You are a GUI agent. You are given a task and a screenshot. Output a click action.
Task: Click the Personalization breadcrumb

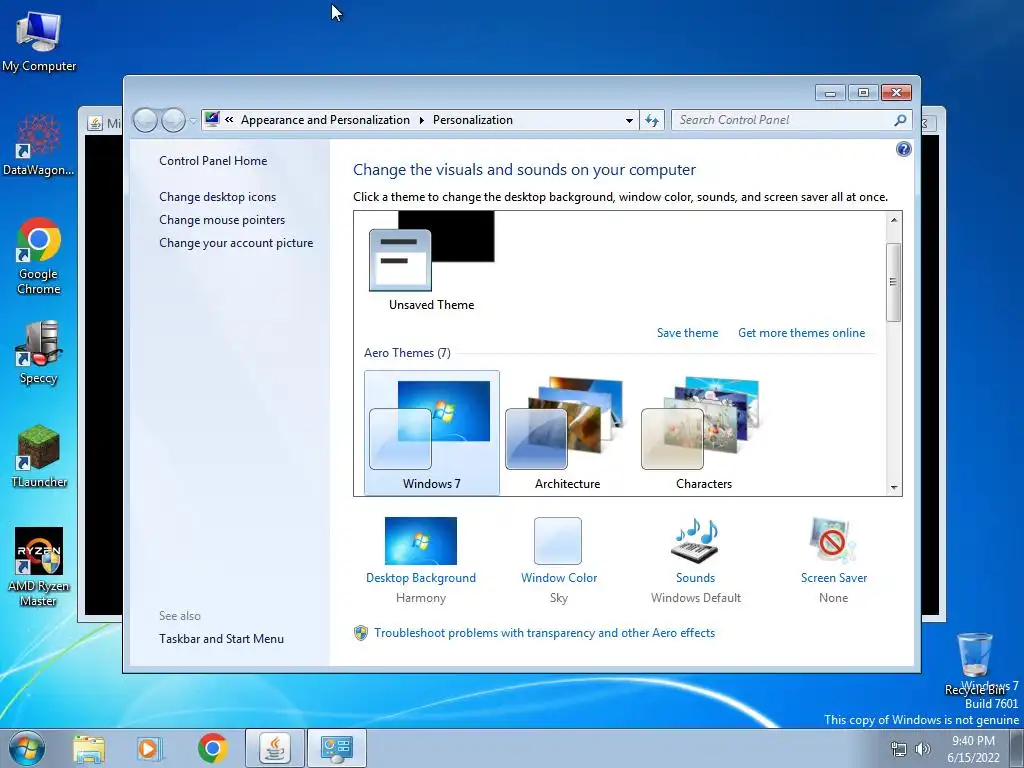pos(473,120)
